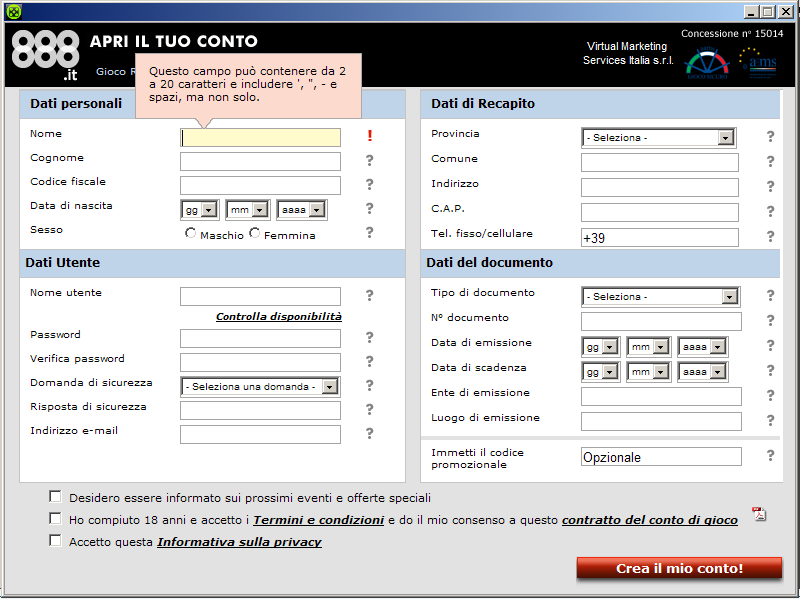
Task: Open the birth month (mm) dropdown
Action: (247, 210)
